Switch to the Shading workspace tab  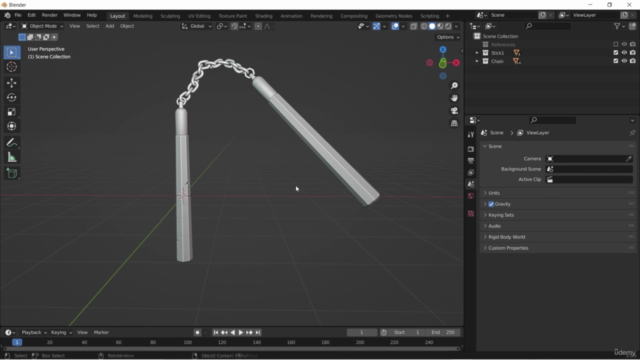pos(264,16)
